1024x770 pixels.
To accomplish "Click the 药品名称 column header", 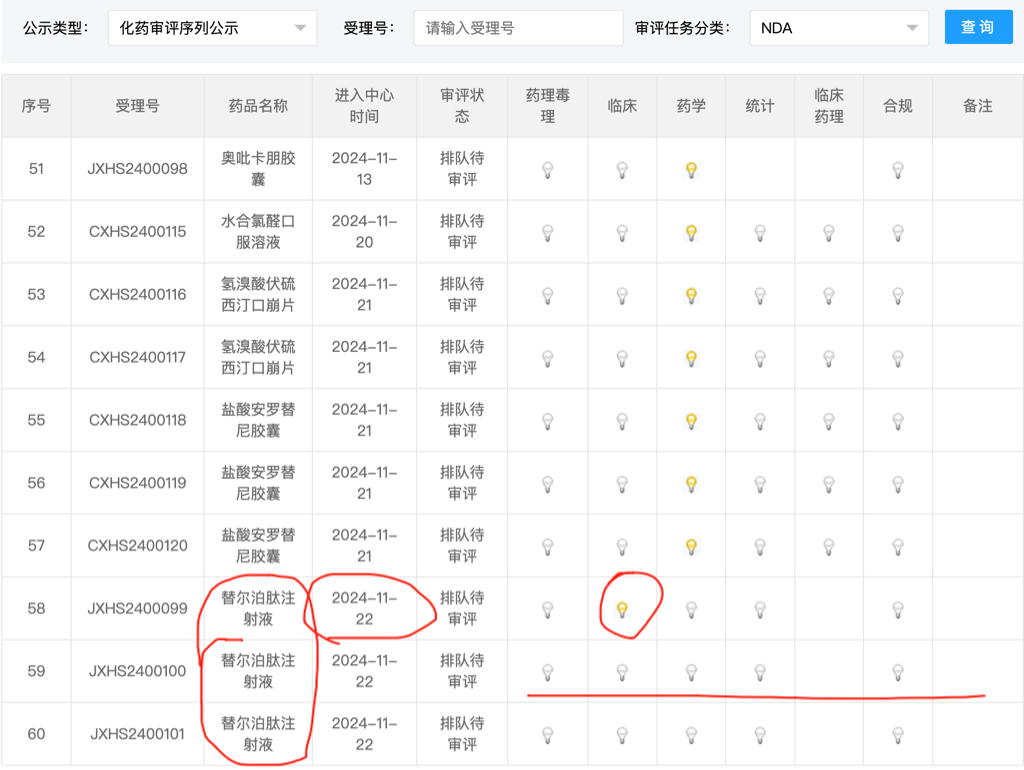I will coord(258,106).
